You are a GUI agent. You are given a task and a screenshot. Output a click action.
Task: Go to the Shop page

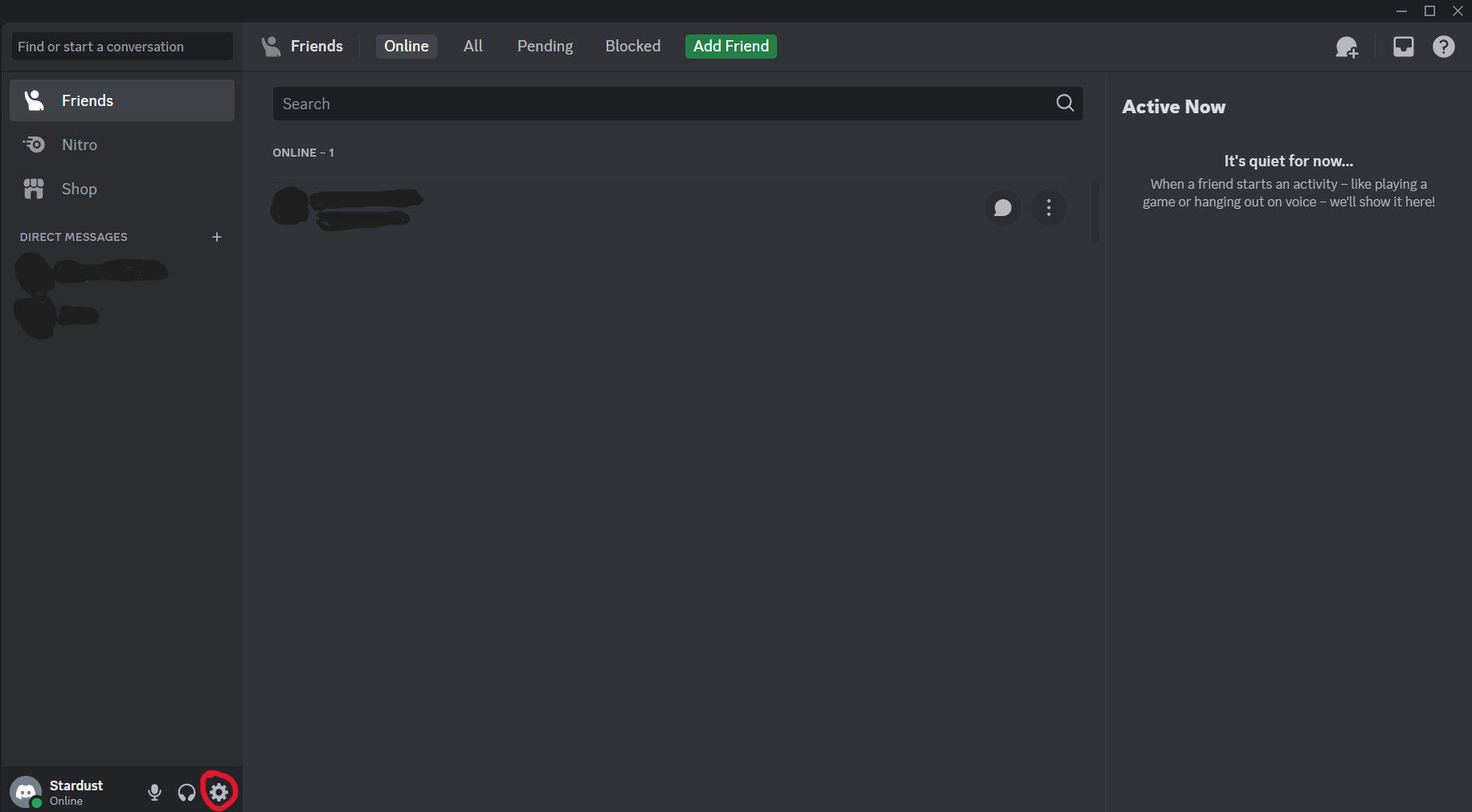coord(79,189)
